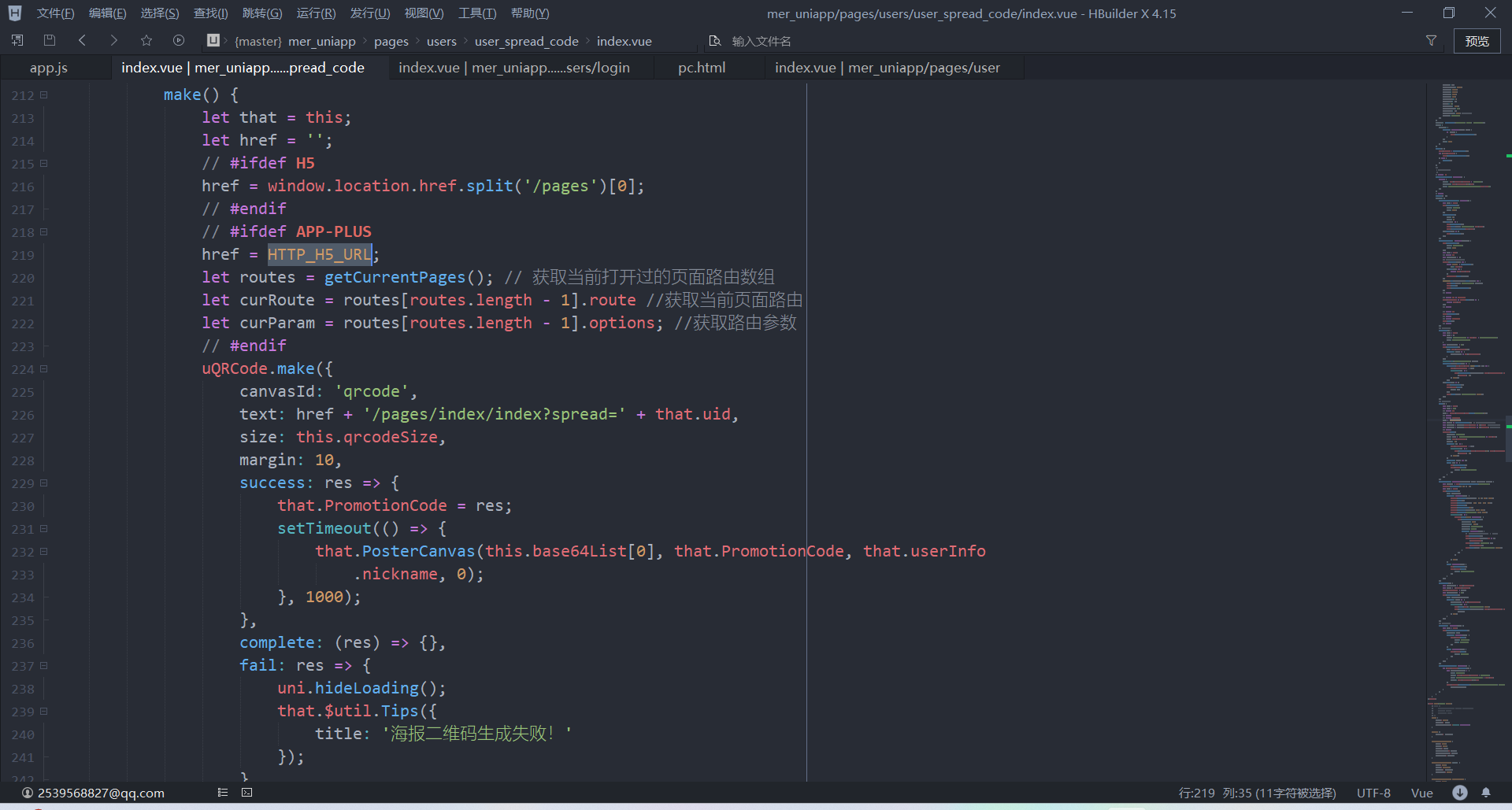Viewport: 1512px width, 810px height.
Task: Click that.PromotionCode on line 230
Action: coord(362,505)
